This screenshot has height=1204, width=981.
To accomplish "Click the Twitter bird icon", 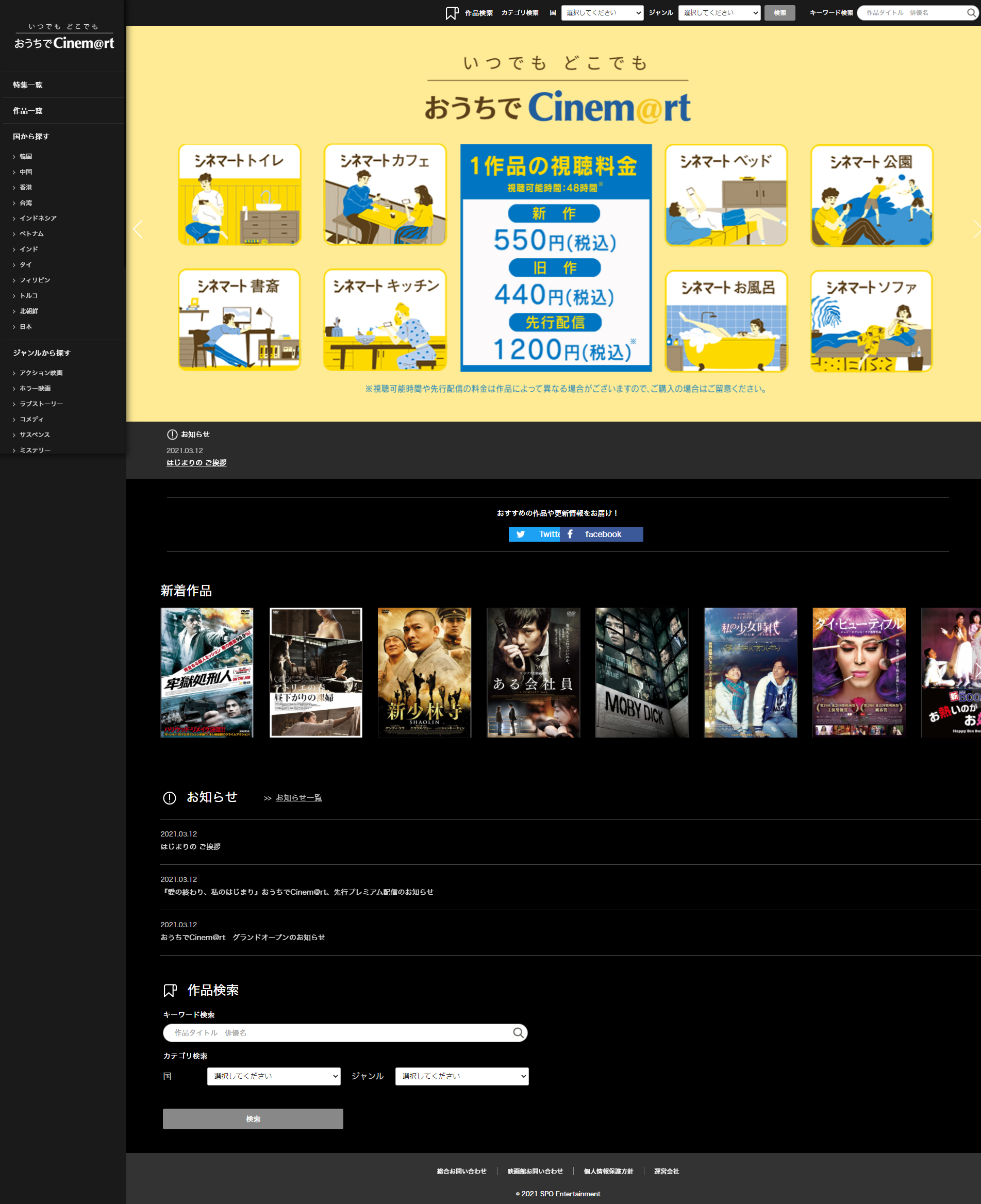I will click(521, 534).
